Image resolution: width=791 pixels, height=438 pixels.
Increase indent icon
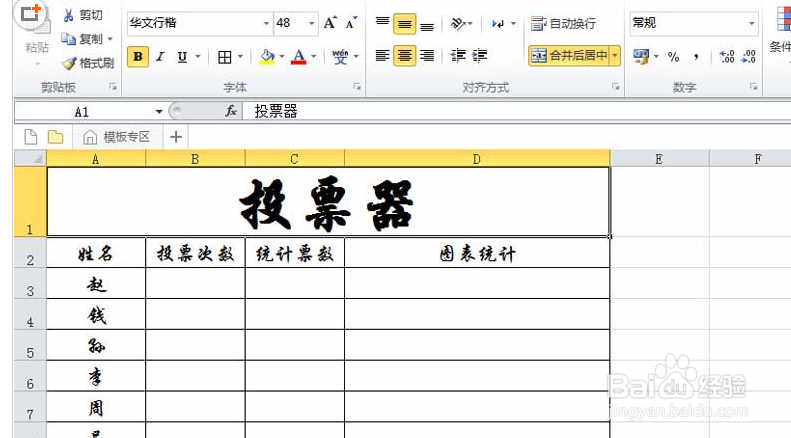tap(479, 55)
